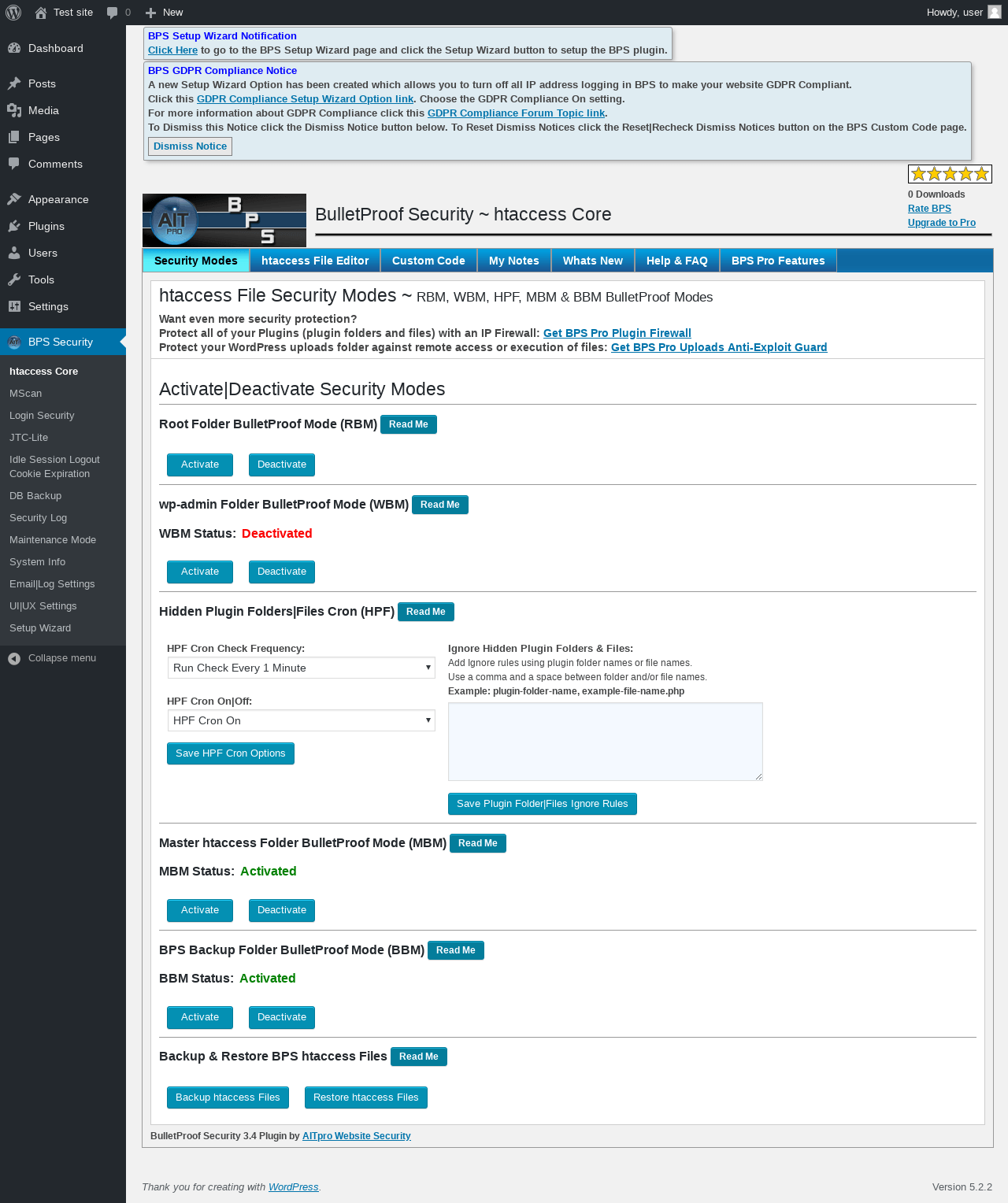
Task: Click the WordPress logo in the admin bar
Action: 13,13
